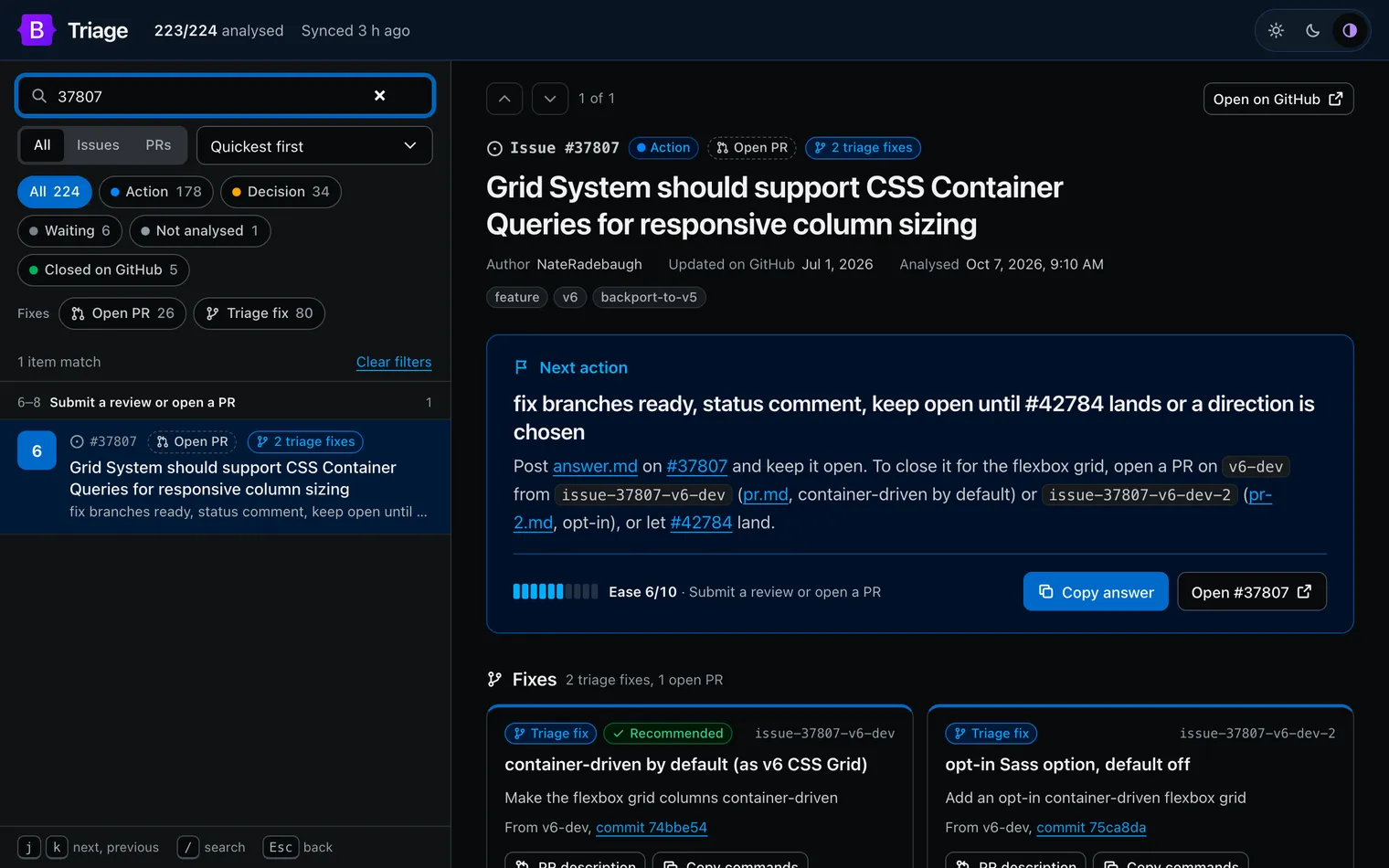Viewport: 1389px width, 868px height.
Task: Filter by Closed on GitHub 5
Action: pyautogui.click(x=103, y=270)
